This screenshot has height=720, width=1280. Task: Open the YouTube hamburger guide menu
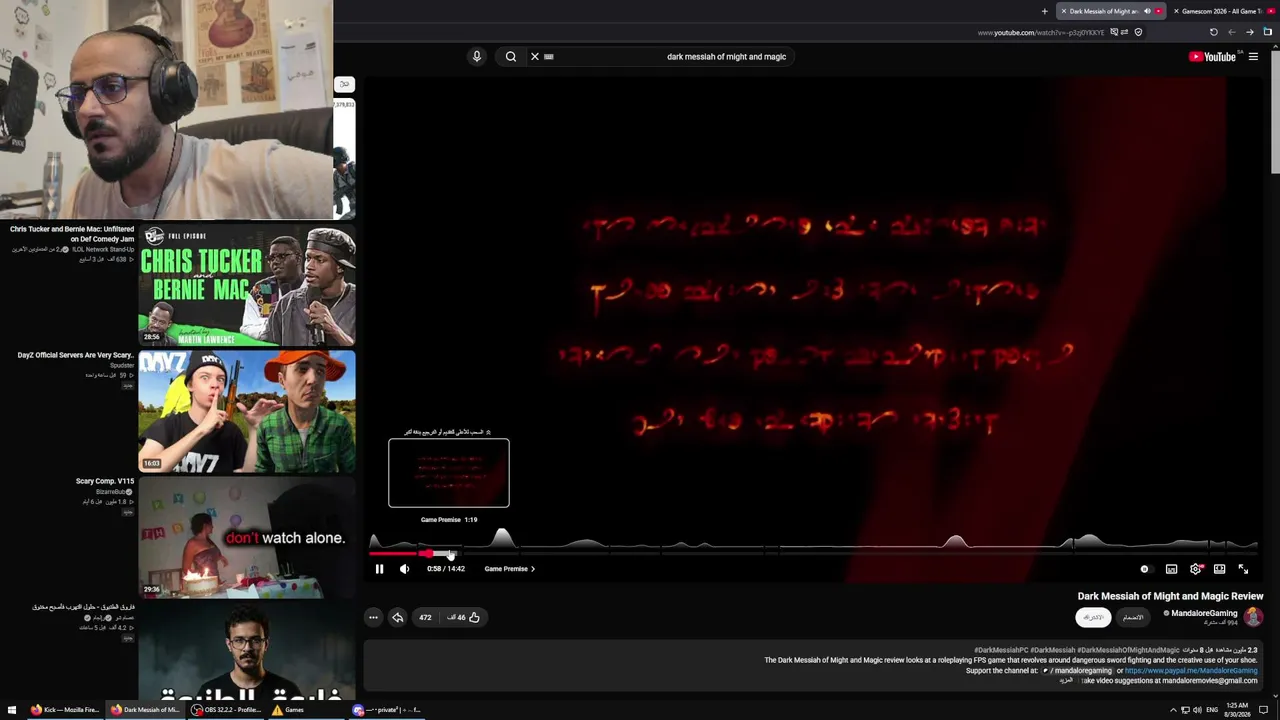click(1253, 57)
